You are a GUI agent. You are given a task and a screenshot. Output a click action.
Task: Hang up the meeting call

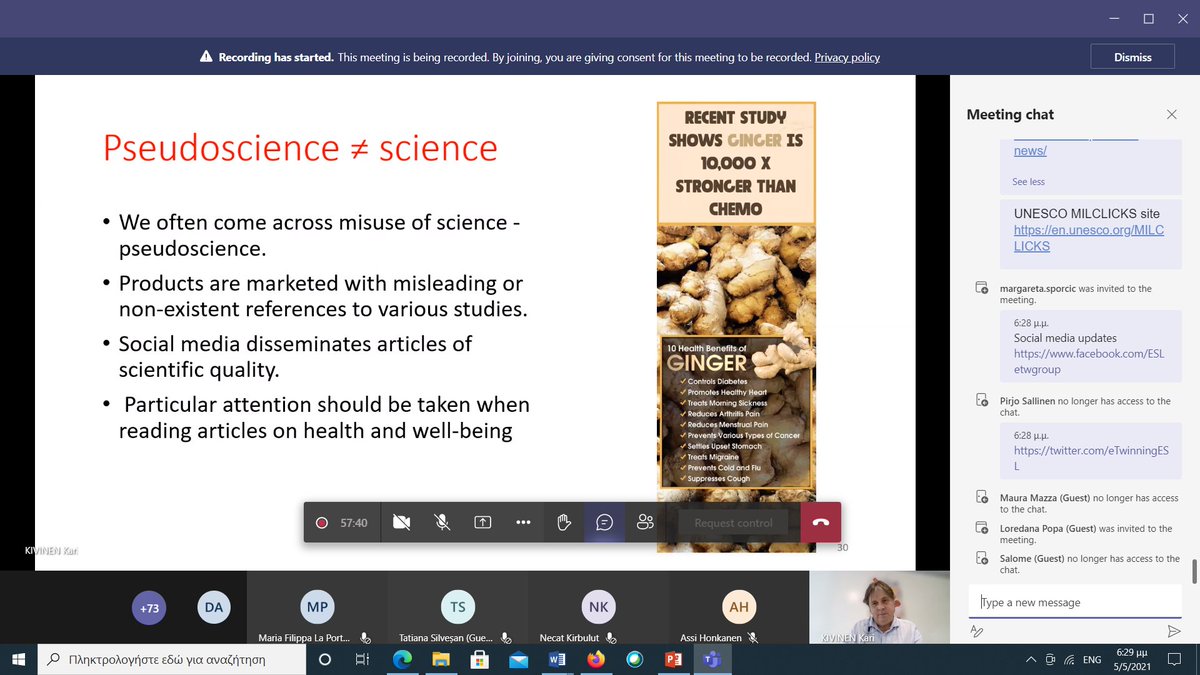tap(820, 521)
